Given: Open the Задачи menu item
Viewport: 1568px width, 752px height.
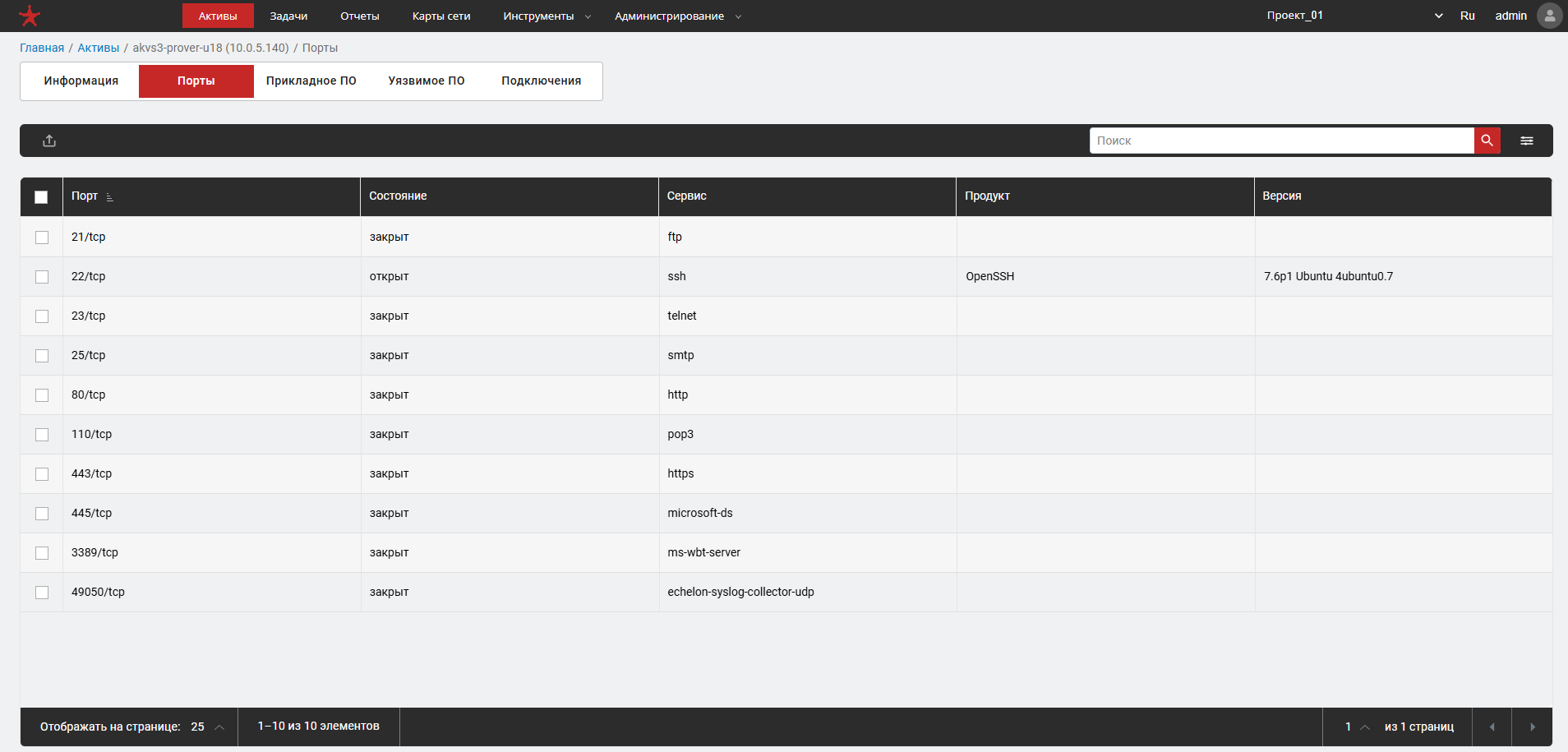Looking at the screenshot, I should click(288, 16).
